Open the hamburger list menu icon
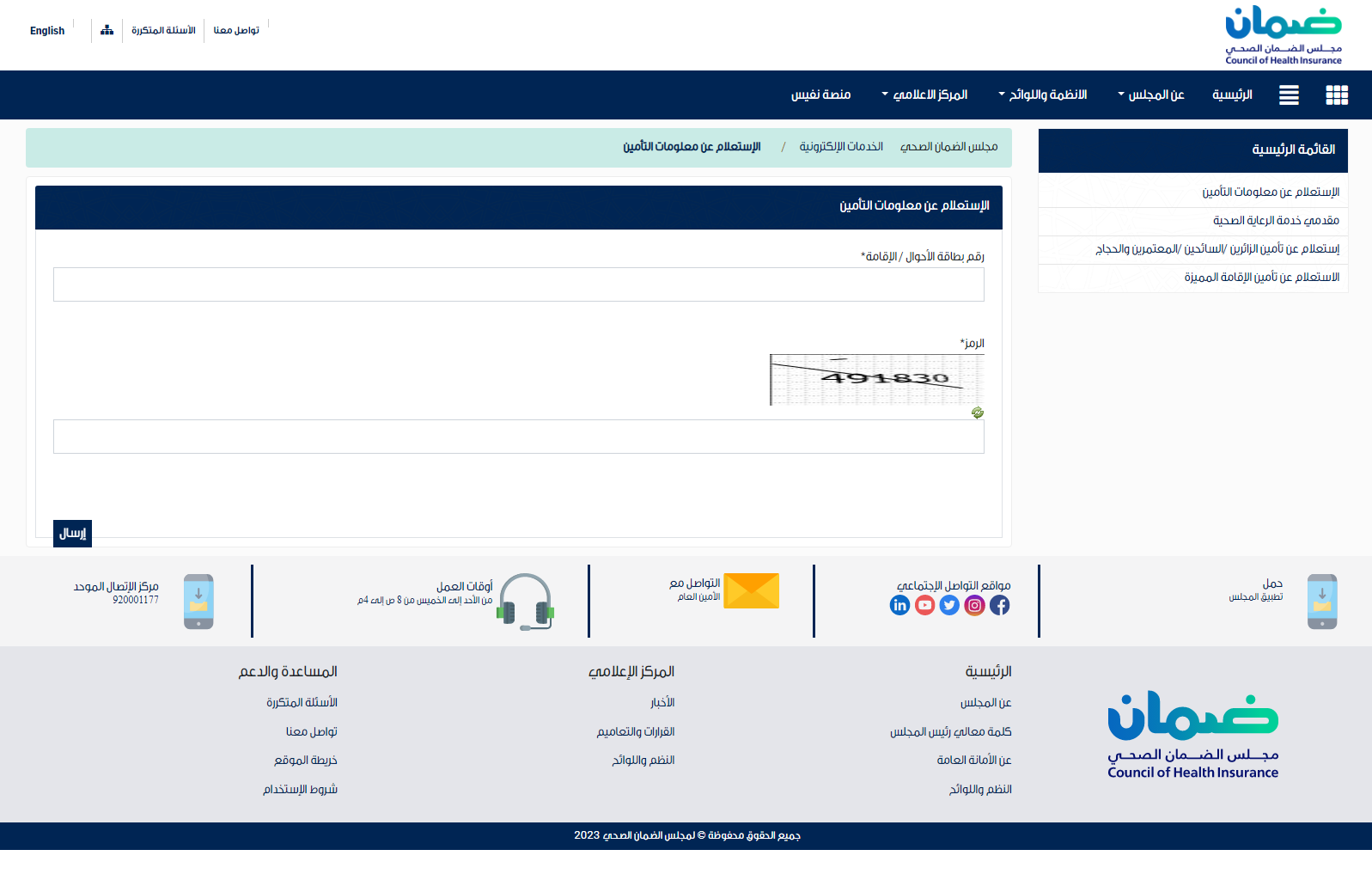 click(1288, 95)
